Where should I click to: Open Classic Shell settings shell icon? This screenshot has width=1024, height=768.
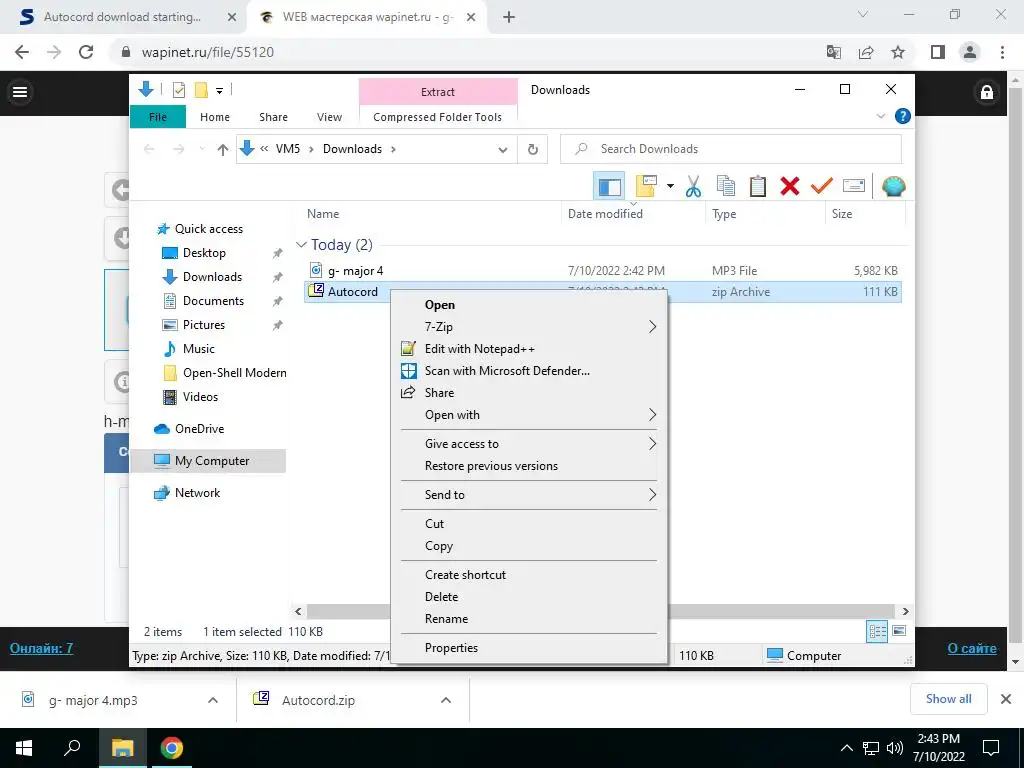[x=893, y=187]
